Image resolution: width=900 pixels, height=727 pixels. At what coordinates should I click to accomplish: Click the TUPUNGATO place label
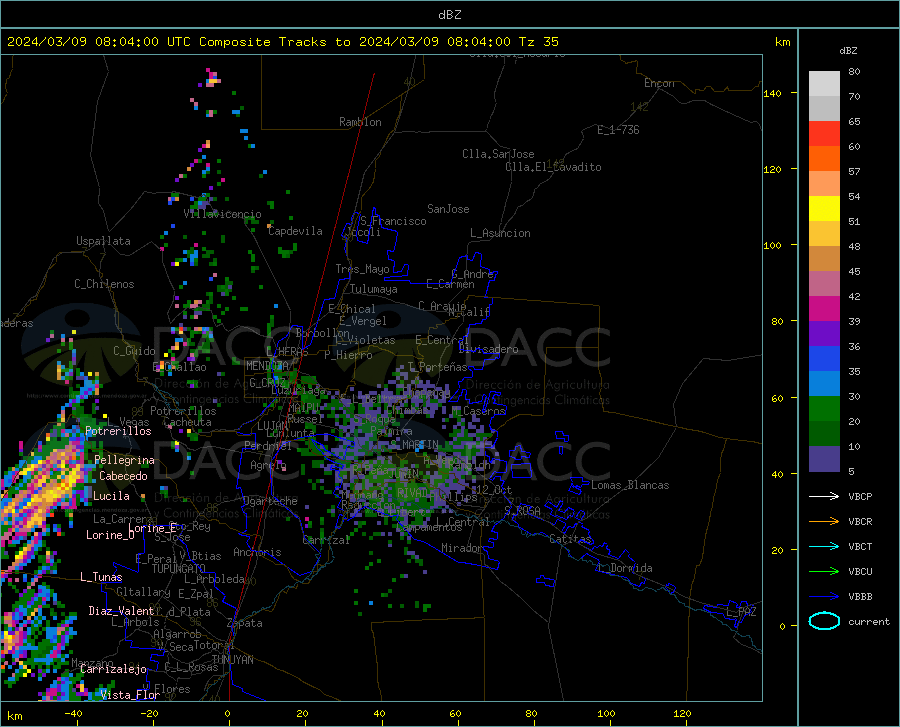coord(179,569)
